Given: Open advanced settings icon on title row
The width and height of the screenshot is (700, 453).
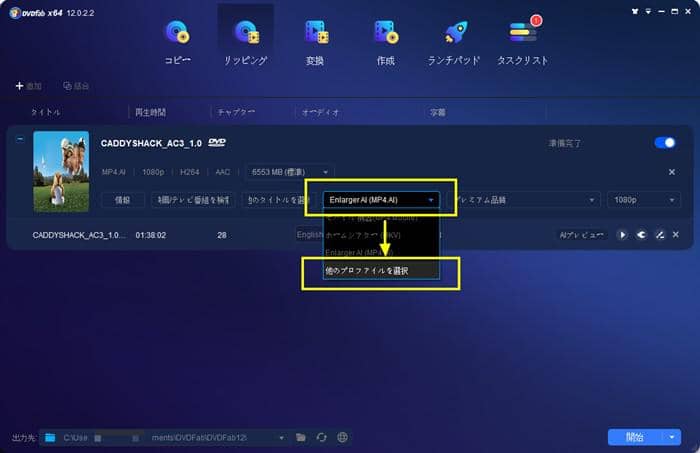Looking at the screenshot, I should tap(641, 235).
